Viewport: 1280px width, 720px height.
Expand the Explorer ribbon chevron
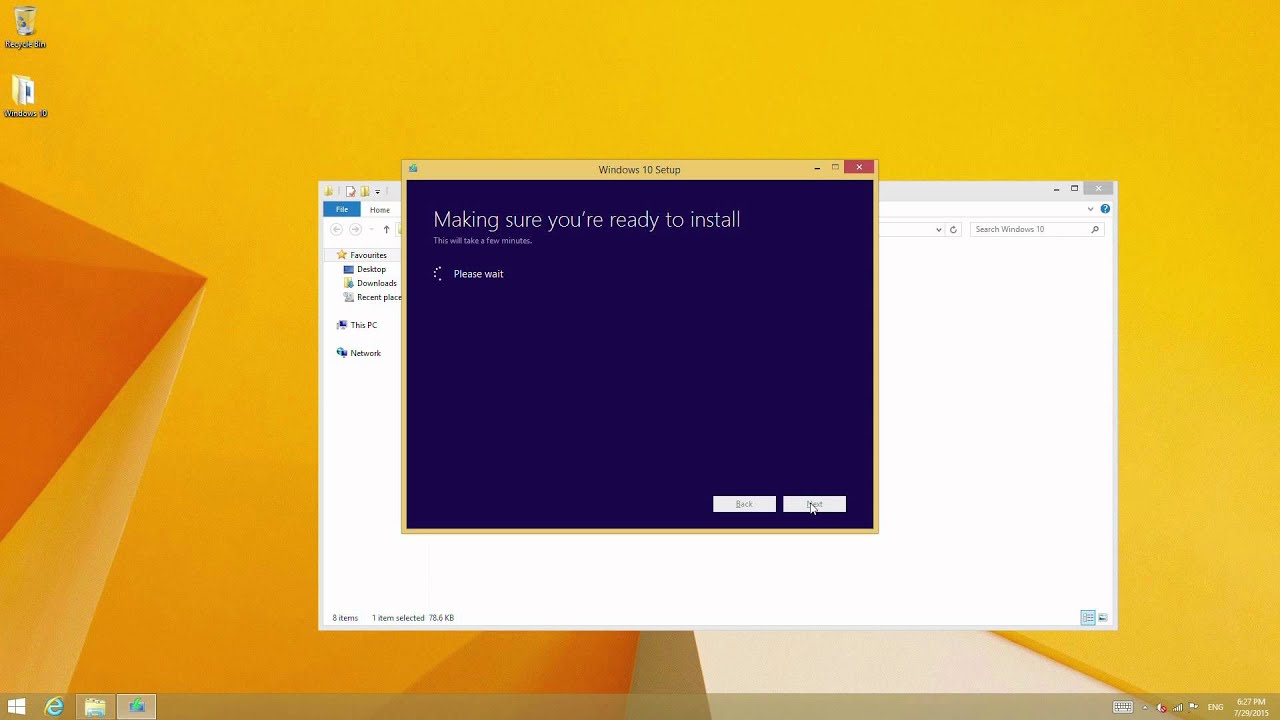(1090, 209)
